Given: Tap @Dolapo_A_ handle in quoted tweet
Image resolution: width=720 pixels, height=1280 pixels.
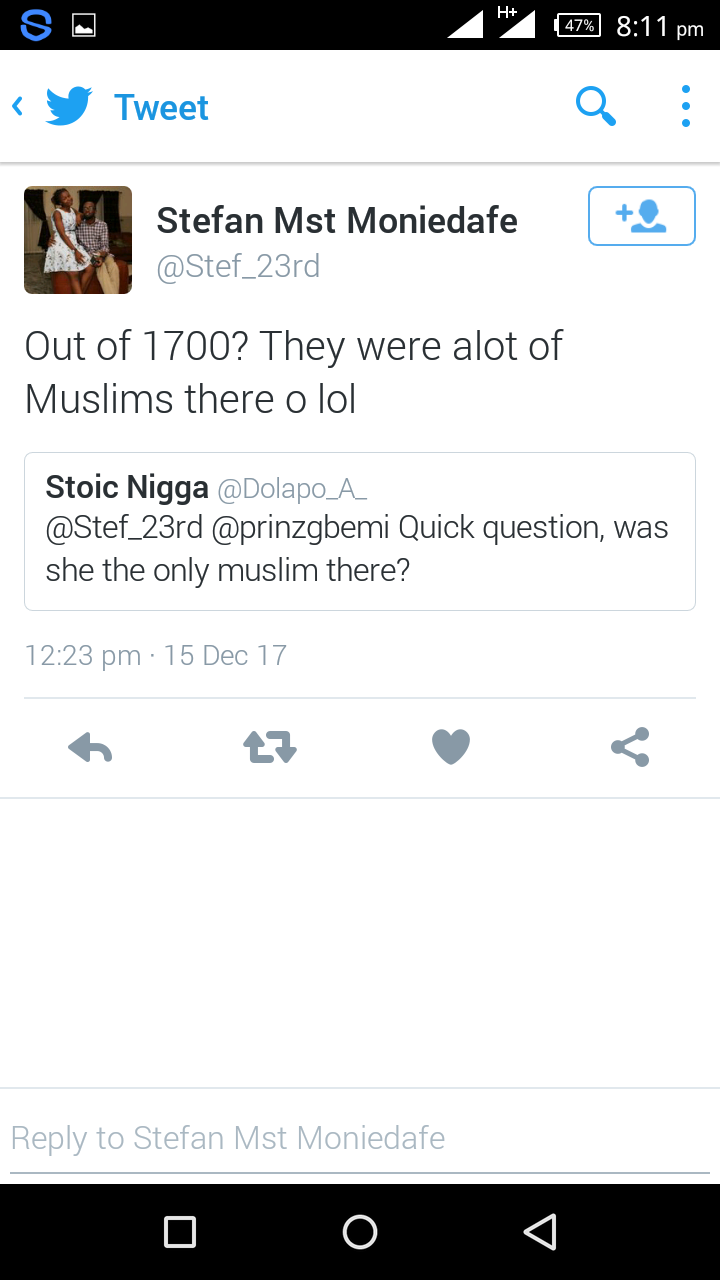Looking at the screenshot, I should (x=292, y=489).
